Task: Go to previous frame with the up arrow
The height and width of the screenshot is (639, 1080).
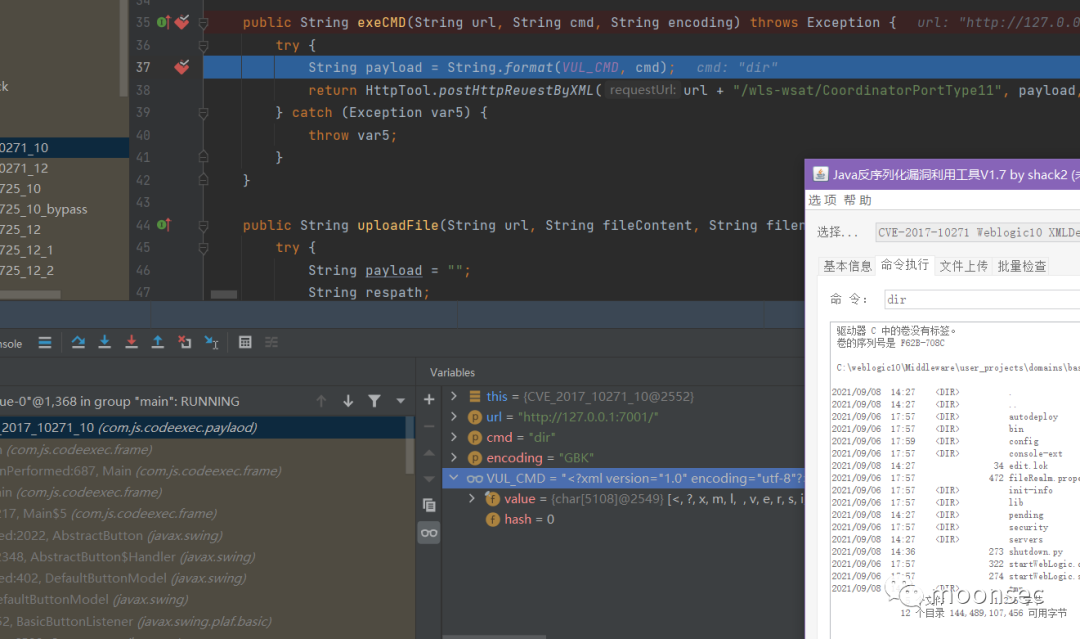Action: point(321,401)
